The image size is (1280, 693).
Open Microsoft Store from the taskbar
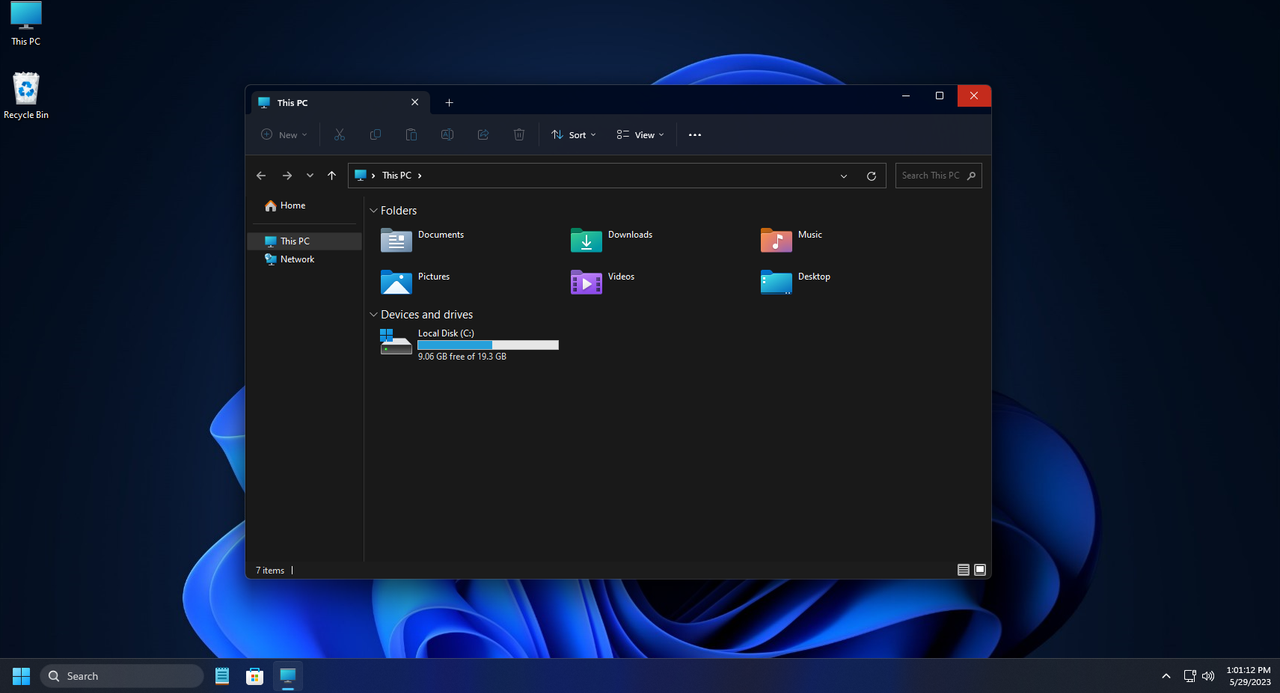click(x=255, y=676)
